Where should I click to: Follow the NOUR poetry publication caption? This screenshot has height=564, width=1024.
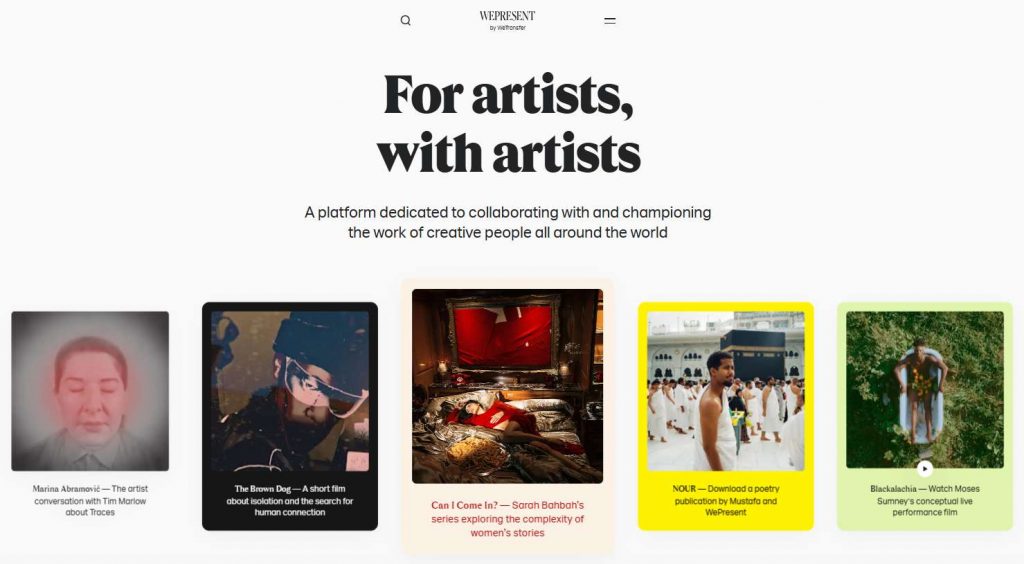[x=726, y=501]
